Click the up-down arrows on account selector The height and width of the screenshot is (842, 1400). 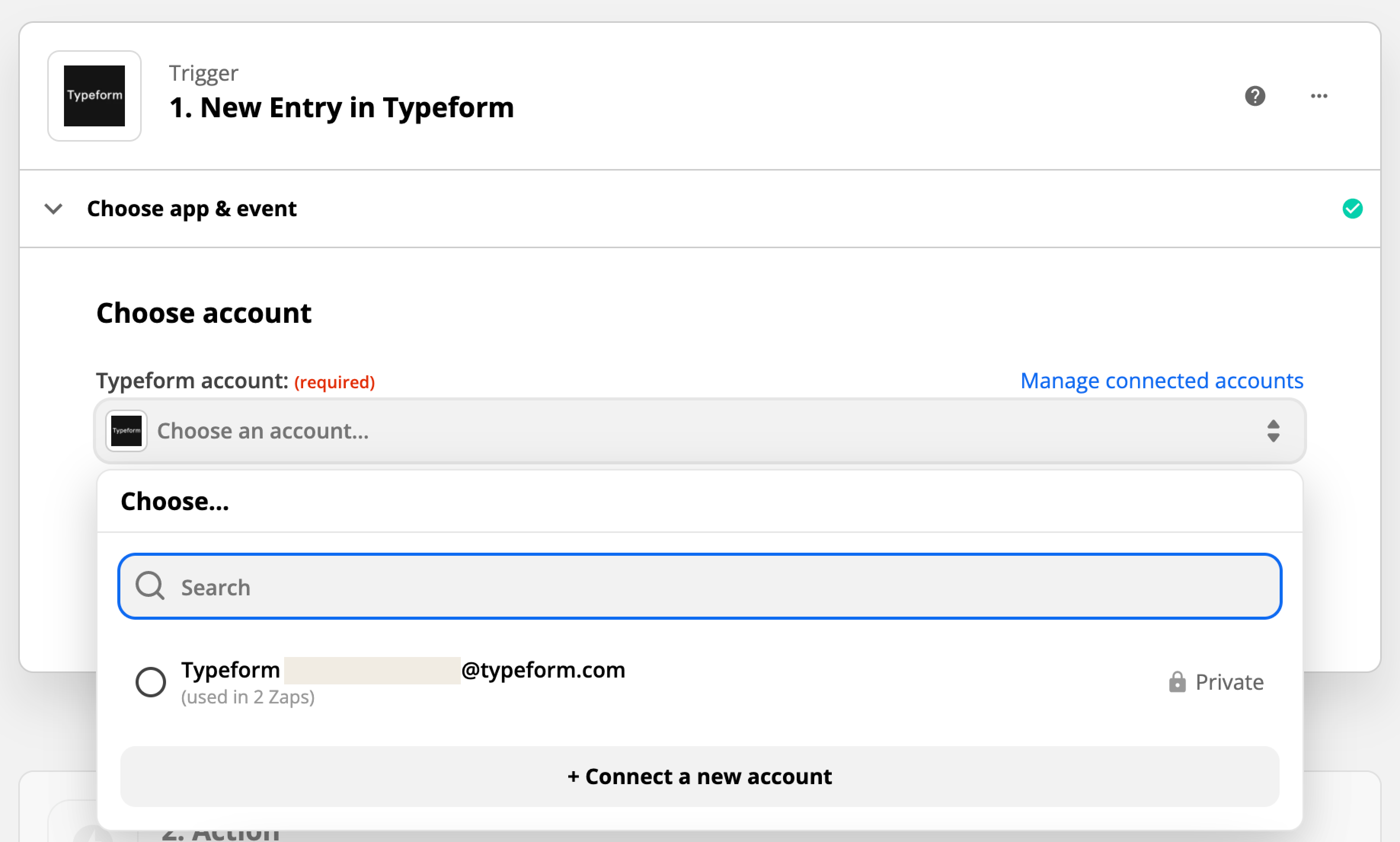[x=1273, y=431]
